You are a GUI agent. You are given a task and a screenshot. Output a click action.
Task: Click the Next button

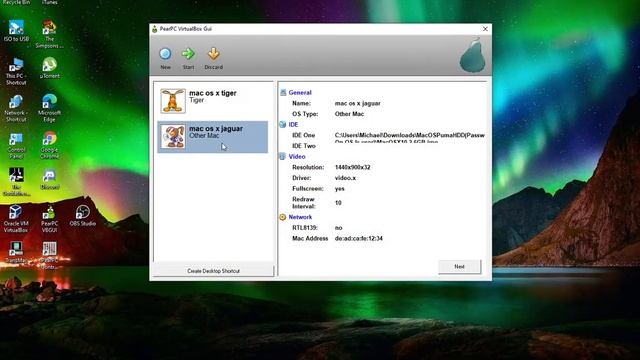460,267
